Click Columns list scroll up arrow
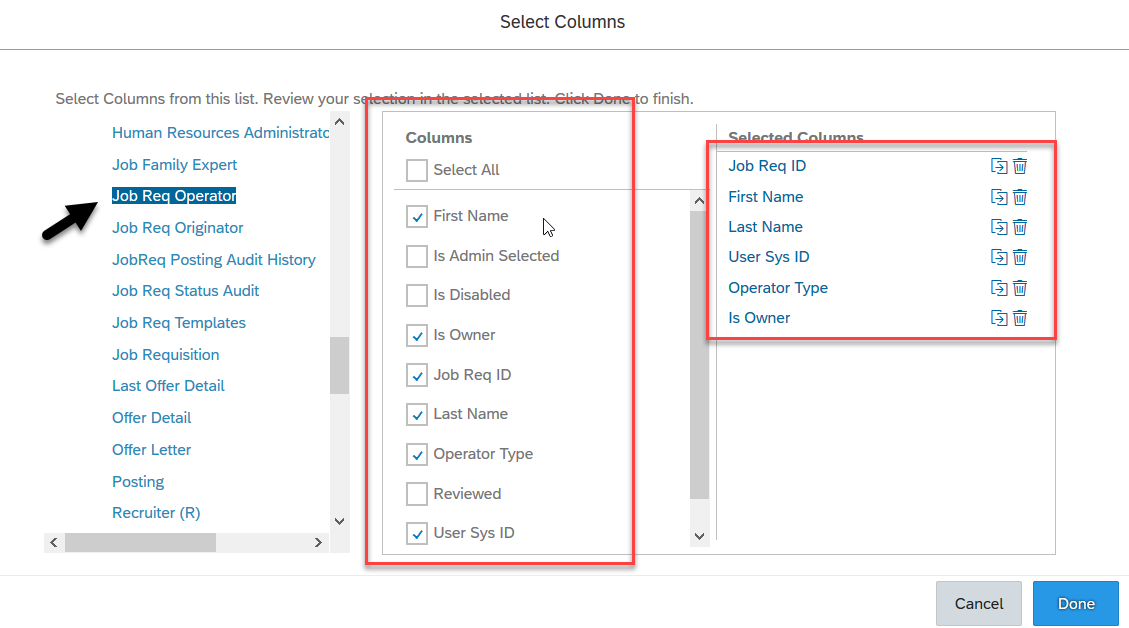This screenshot has height=628, width=1129. click(x=699, y=201)
